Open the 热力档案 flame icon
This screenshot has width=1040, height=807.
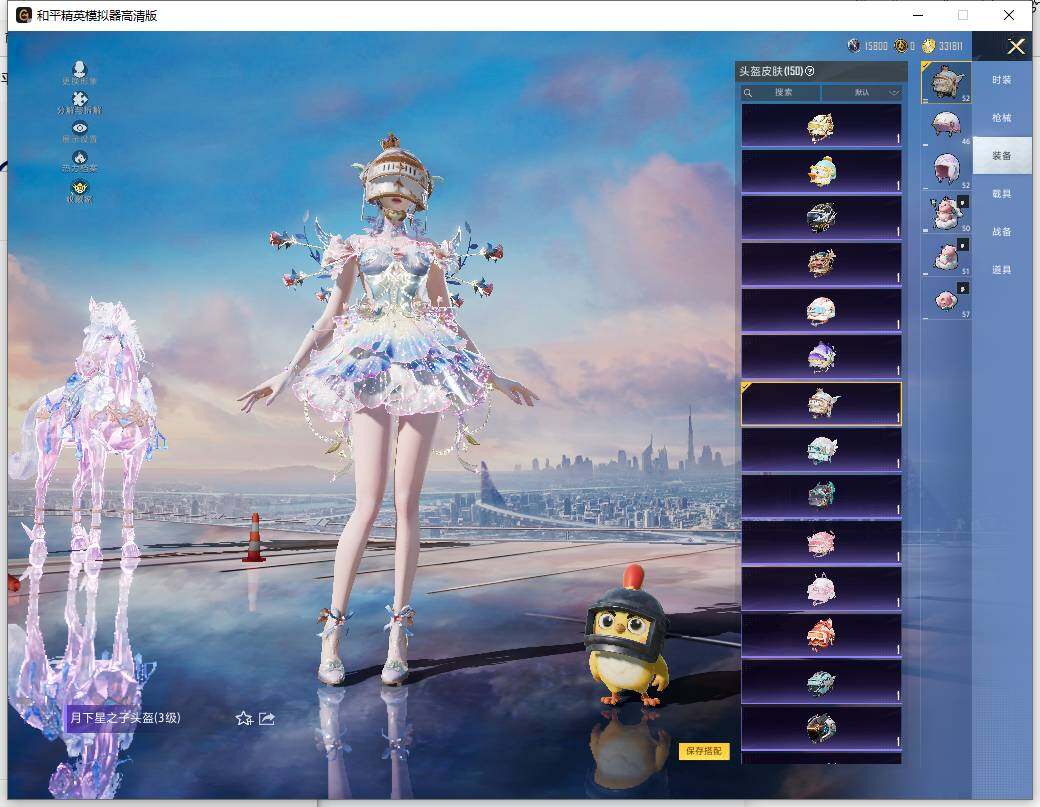coord(80,158)
